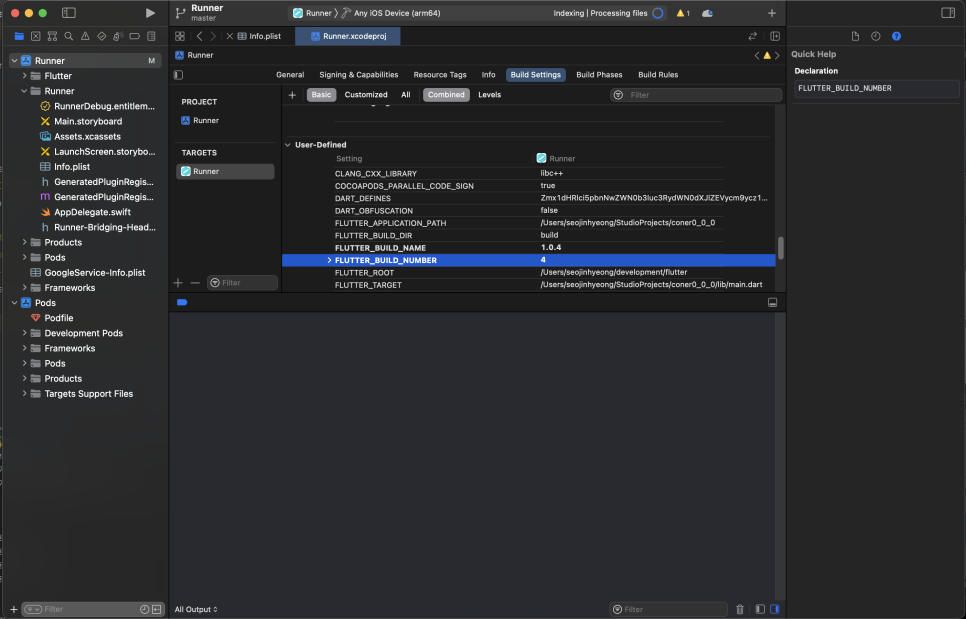
Task: Click the FLUTTER_BUILD_NAME value 1.0.4
Action: 551,248
